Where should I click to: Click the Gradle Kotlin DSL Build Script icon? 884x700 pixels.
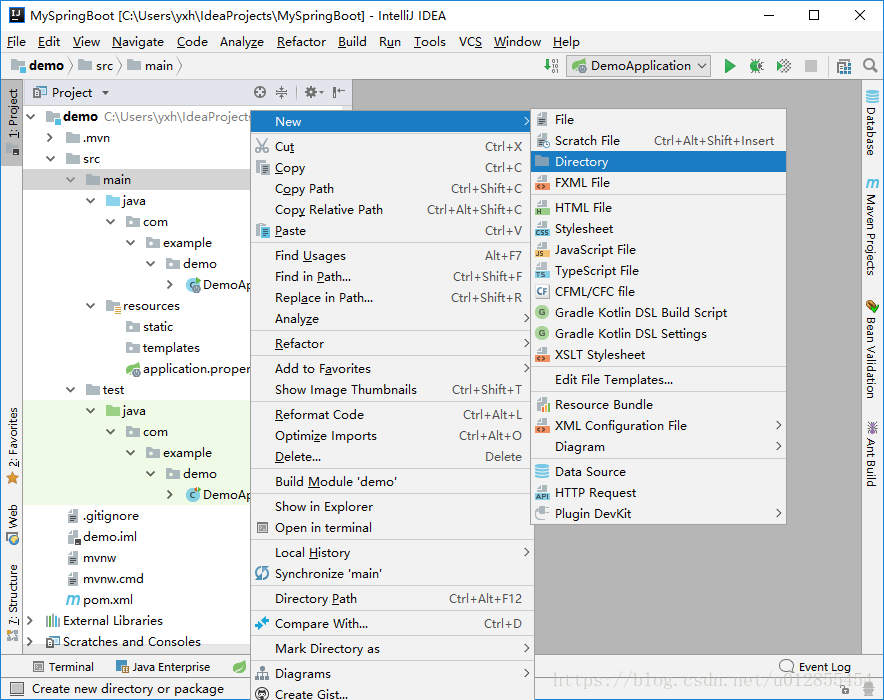pyautogui.click(x=542, y=312)
